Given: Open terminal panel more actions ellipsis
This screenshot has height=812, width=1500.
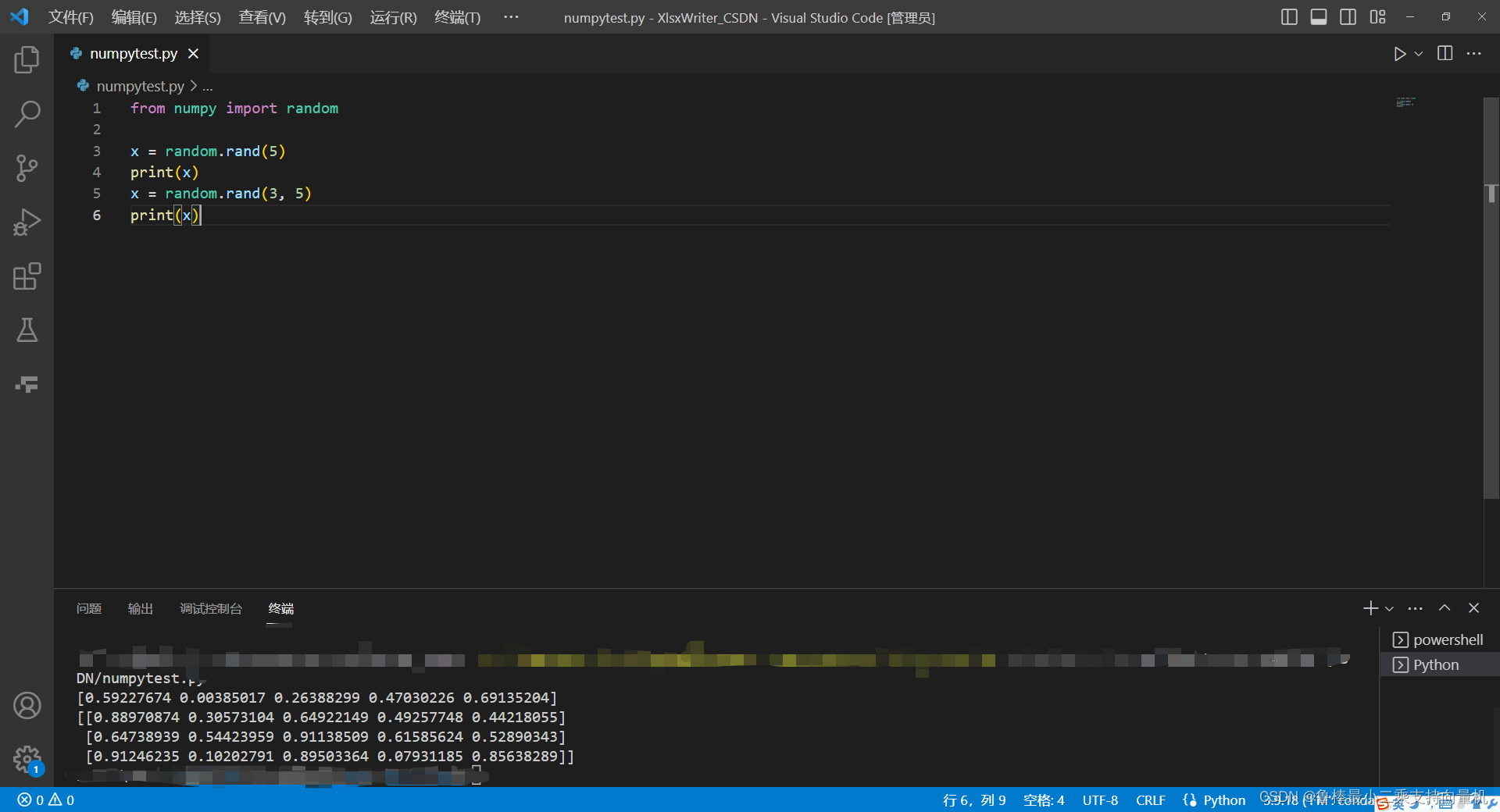Looking at the screenshot, I should click(1416, 608).
